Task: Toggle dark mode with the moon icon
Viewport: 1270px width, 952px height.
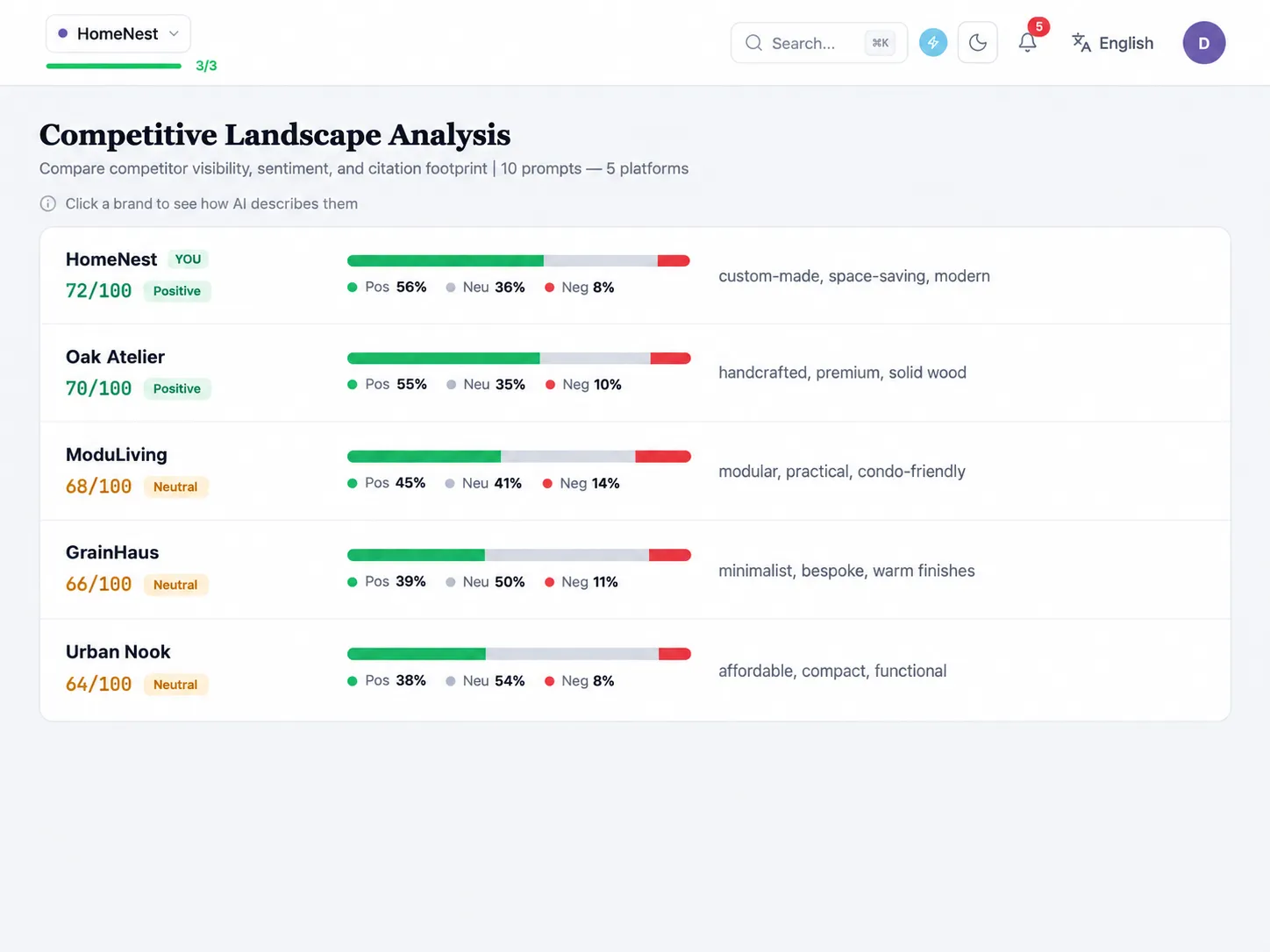Action: click(x=978, y=43)
